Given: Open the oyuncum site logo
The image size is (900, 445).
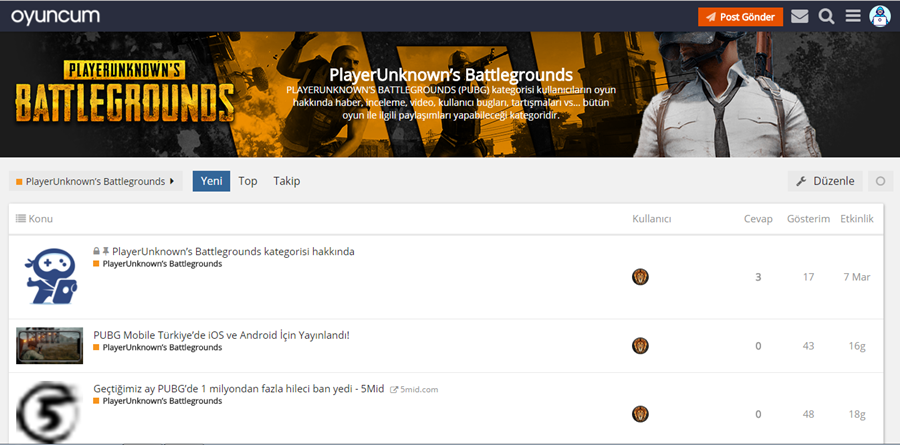Looking at the screenshot, I should tap(55, 16).
